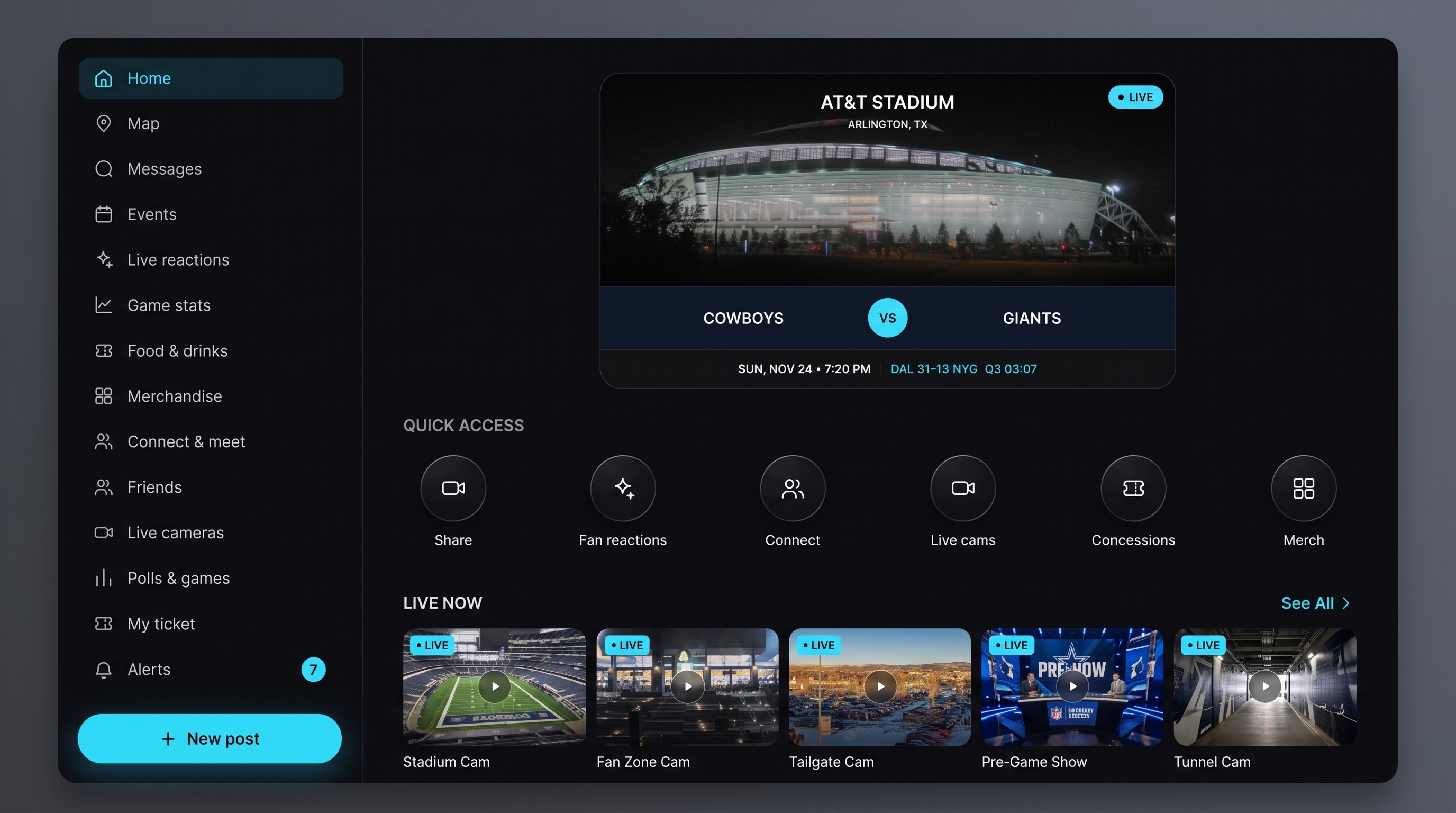Play the Fan Zone Cam stream
Screen dimensions: 1456x813
[x=687, y=686]
